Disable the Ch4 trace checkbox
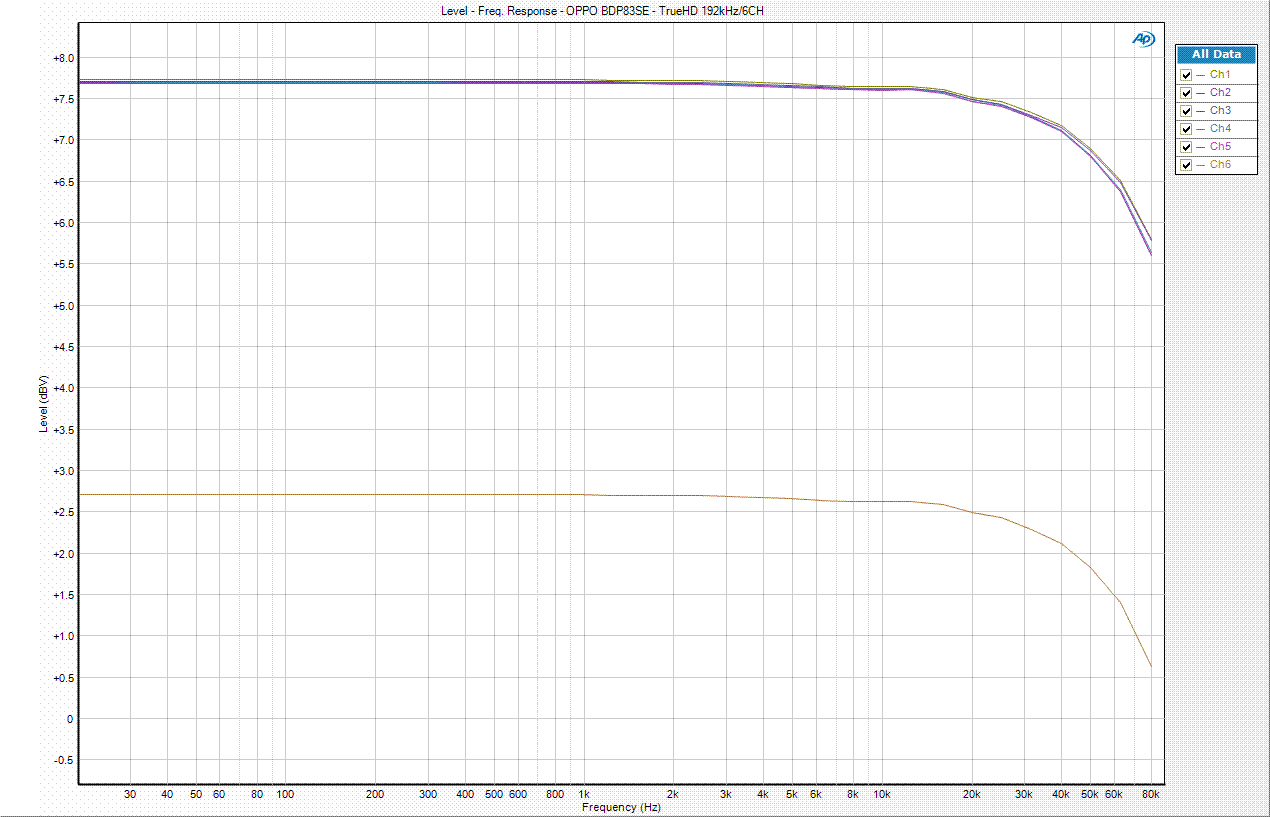This screenshot has width=1270, height=817. click(1186, 129)
